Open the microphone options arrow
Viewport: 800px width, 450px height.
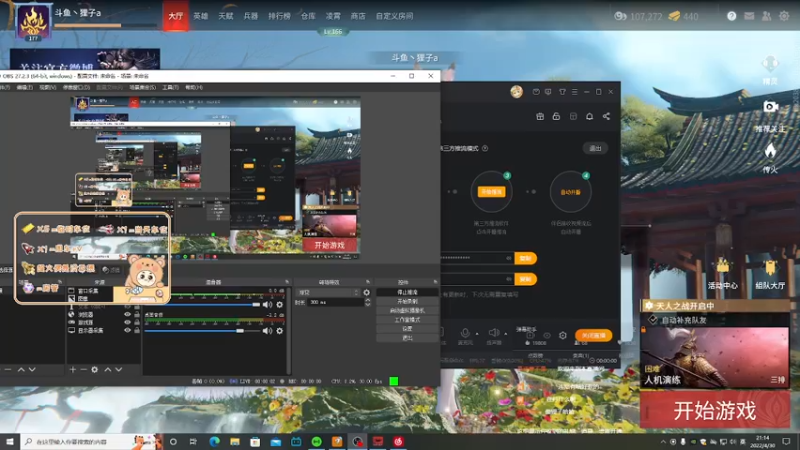pyautogui.click(x=477, y=334)
